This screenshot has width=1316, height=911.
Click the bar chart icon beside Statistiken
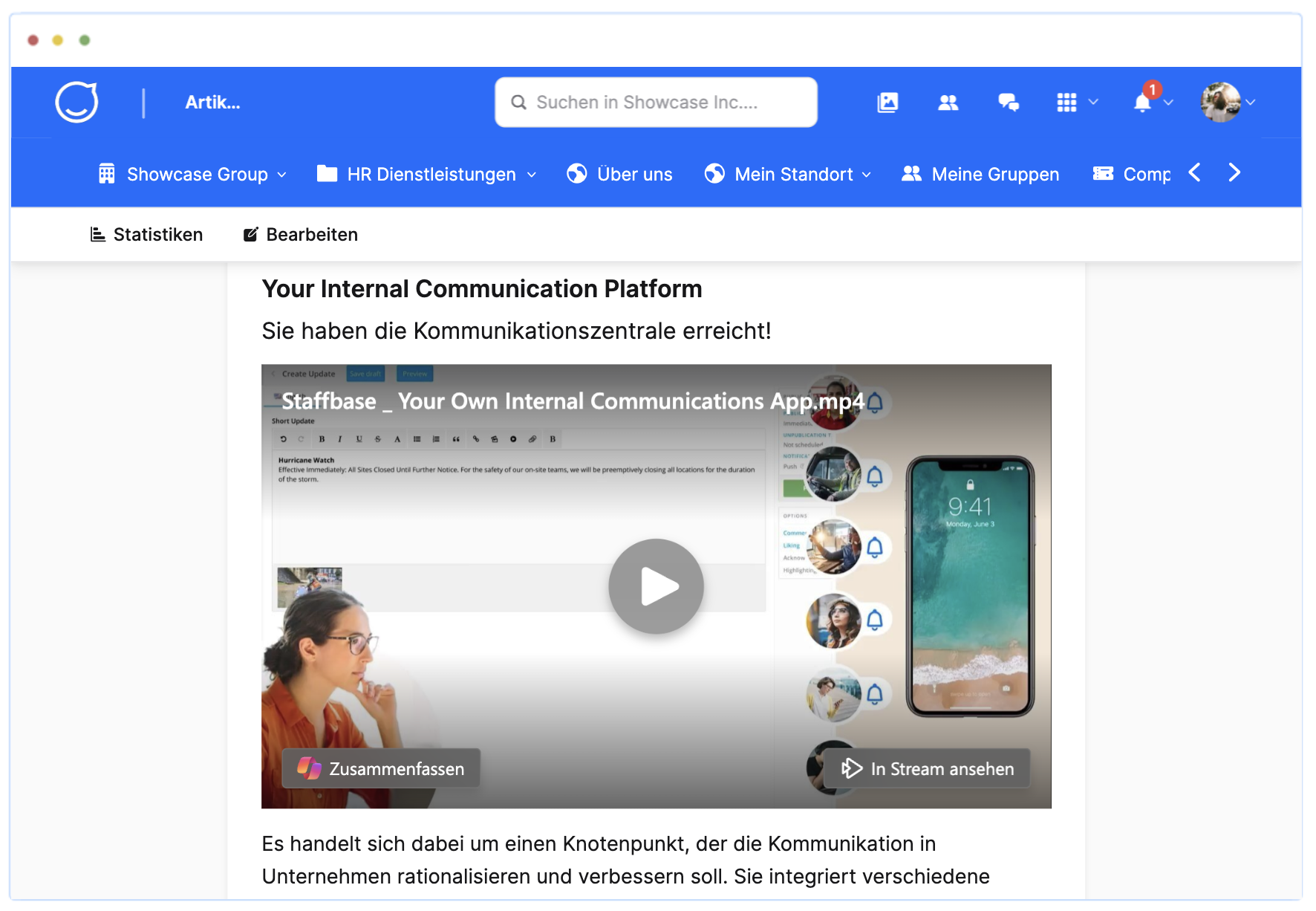pyautogui.click(x=98, y=234)
